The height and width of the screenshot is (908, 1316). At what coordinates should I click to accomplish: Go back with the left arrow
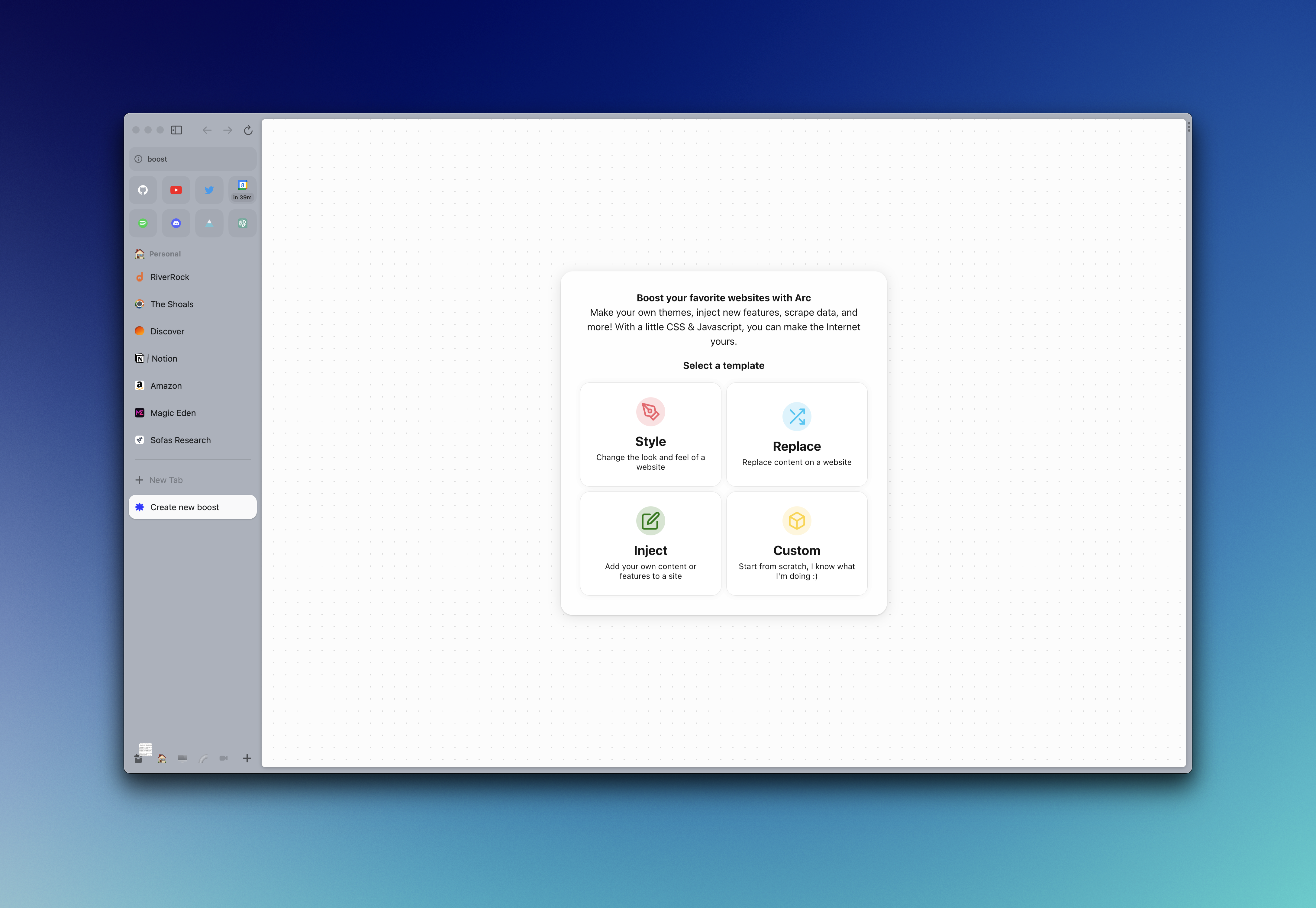coord(207,130)
